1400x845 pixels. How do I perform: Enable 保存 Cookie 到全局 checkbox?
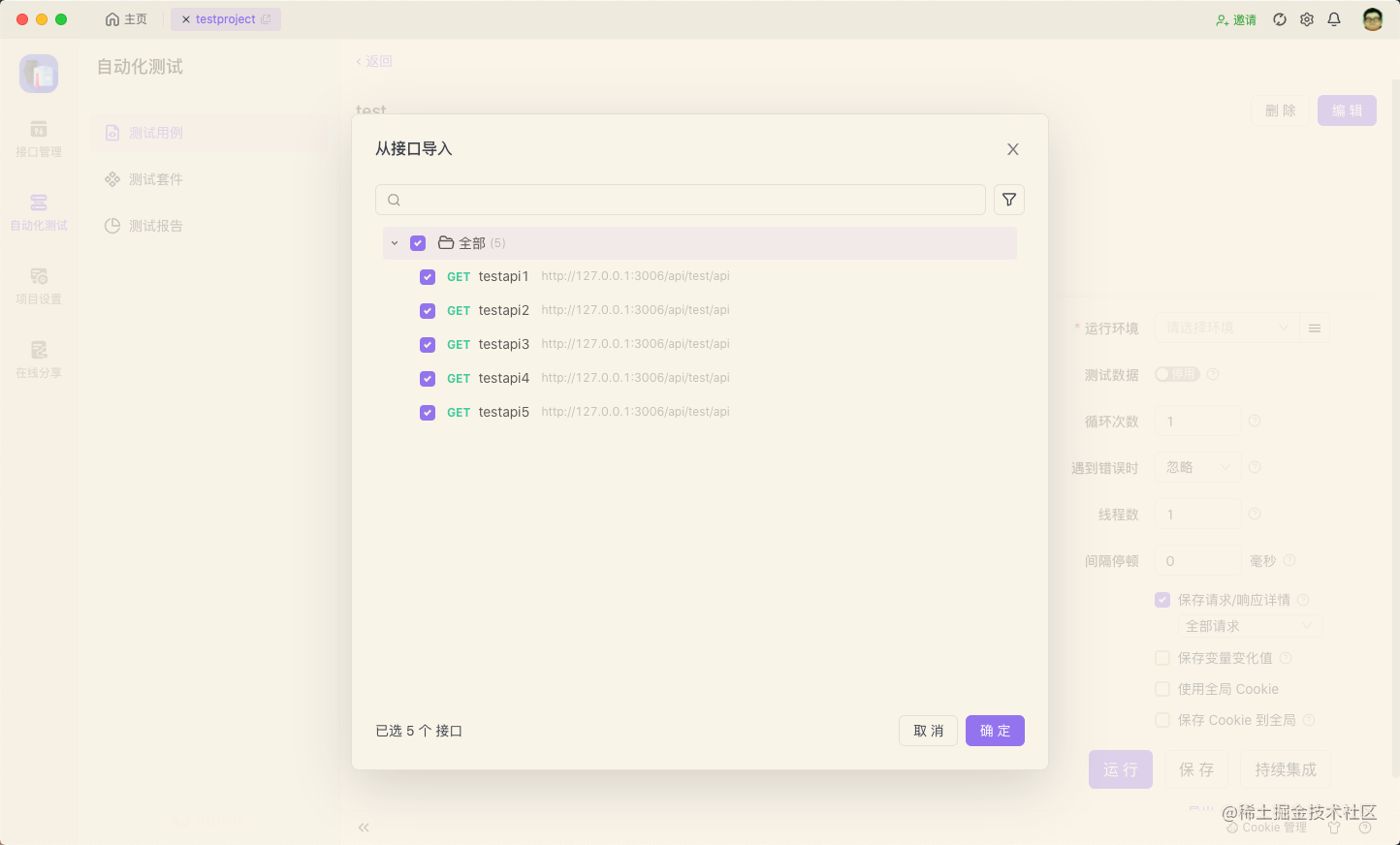point(1162,720)
